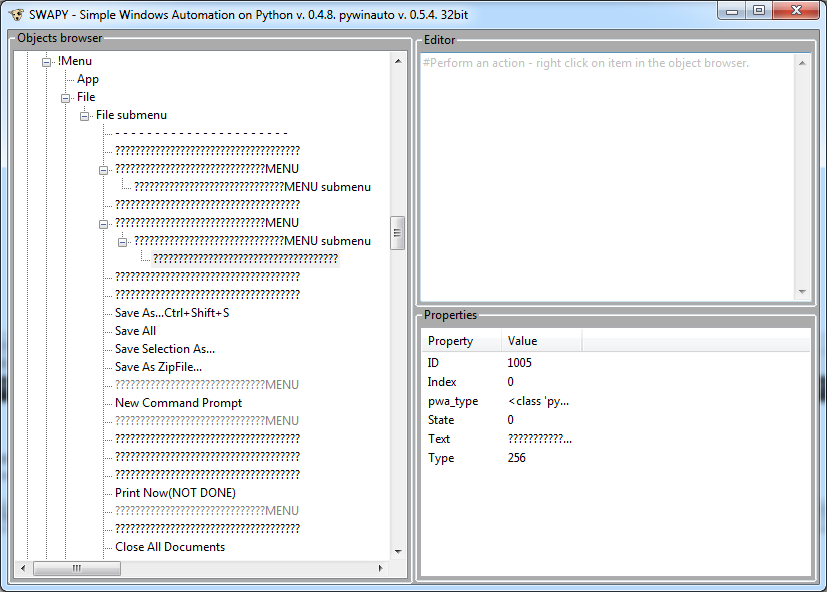Collapse the File submenu node
The height and width of the screenshot is (592, 827).
pos(84,116)
